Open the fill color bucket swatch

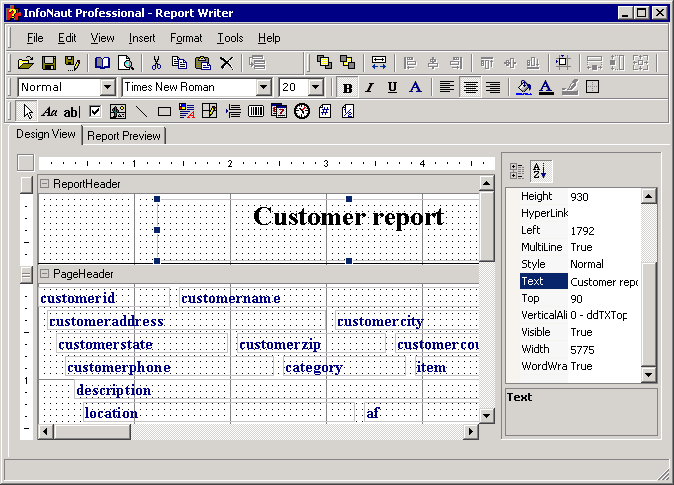[x=524, y=87]
